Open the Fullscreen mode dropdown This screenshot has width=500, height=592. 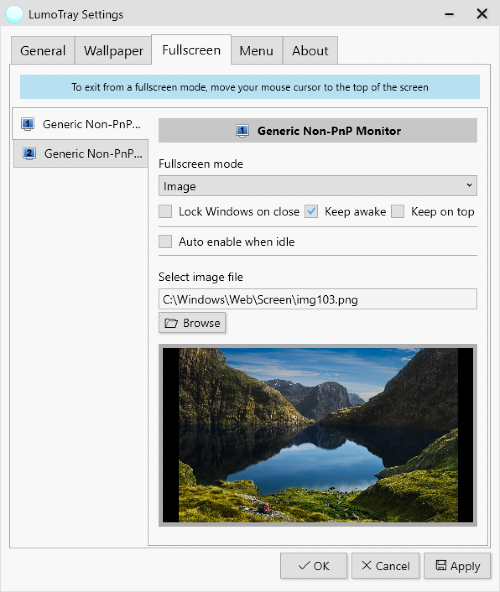[318, 185]
